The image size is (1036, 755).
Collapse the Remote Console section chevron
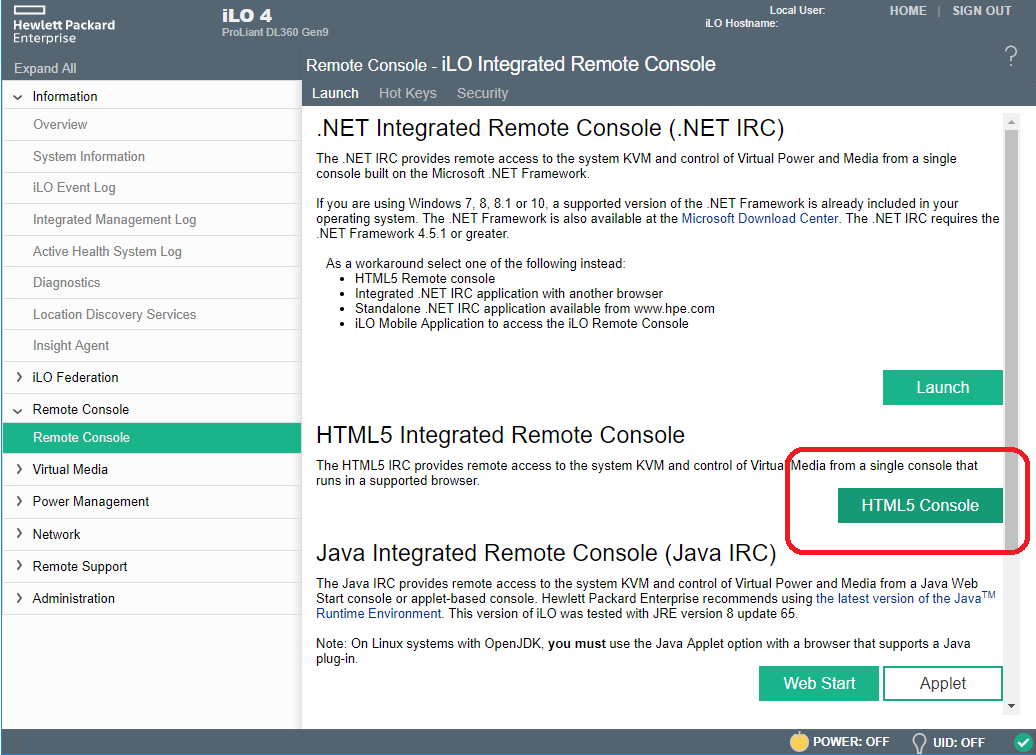18,410
